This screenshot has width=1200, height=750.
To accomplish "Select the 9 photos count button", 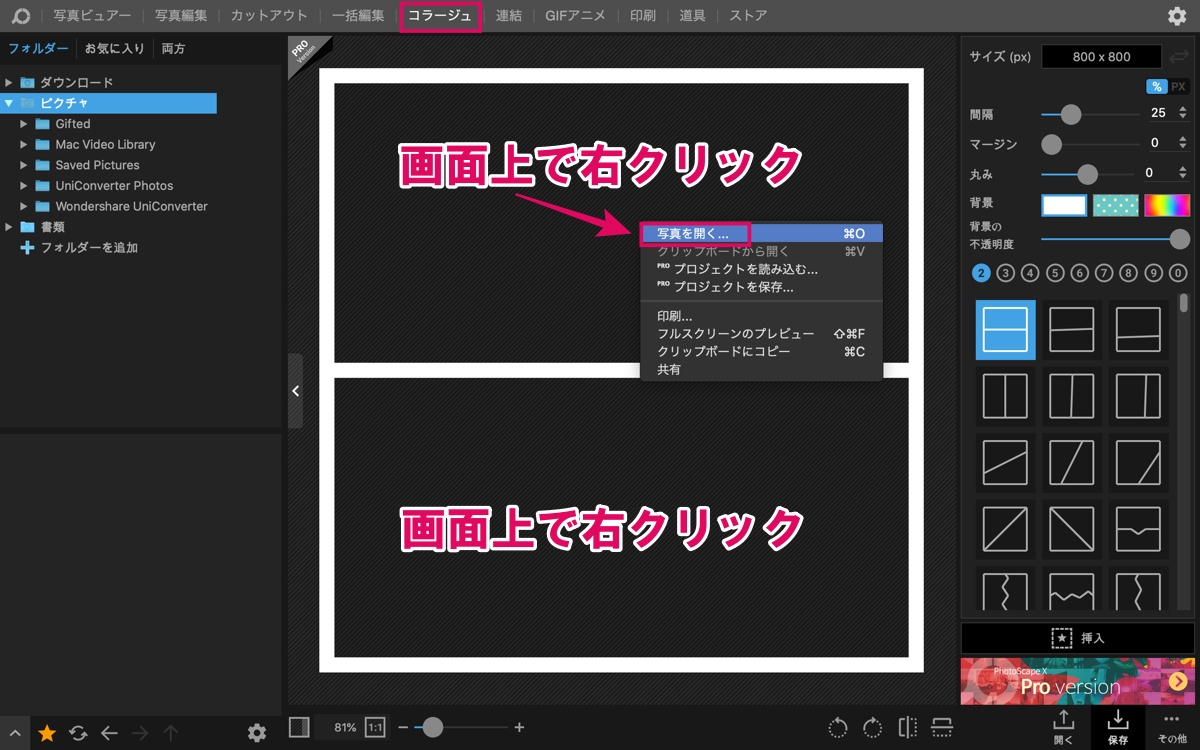I will [1154, 273].
